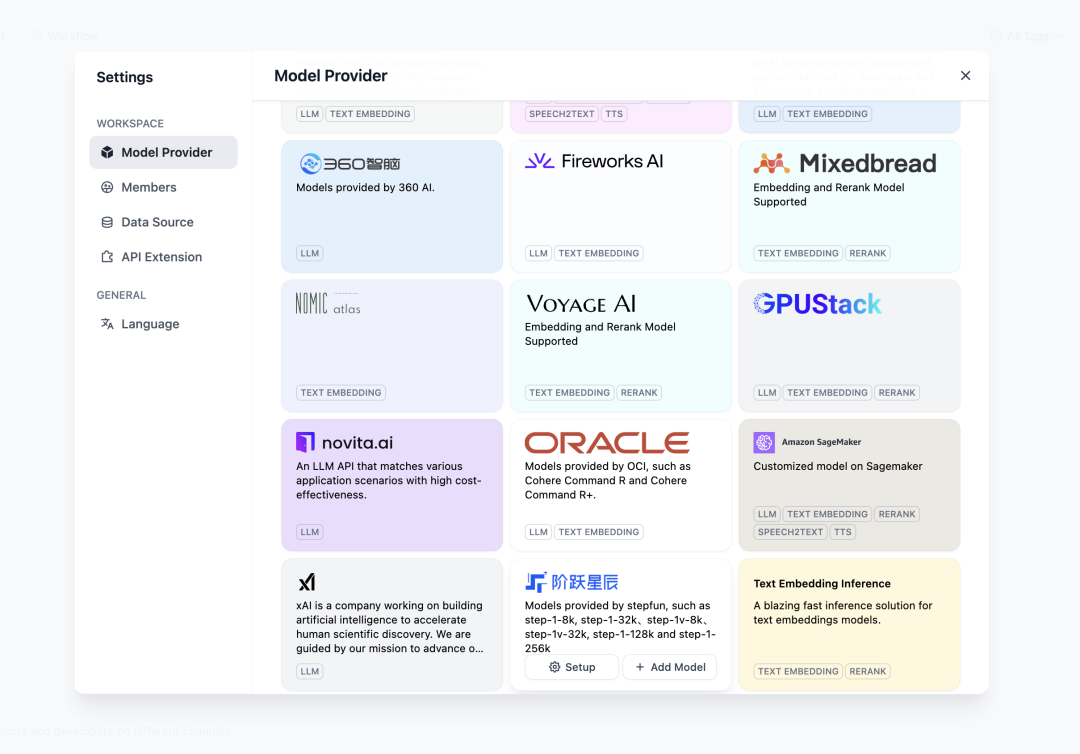Click the API Extension puzzle icon
This screenshot has width=1080, height=754.
(107, 257)
